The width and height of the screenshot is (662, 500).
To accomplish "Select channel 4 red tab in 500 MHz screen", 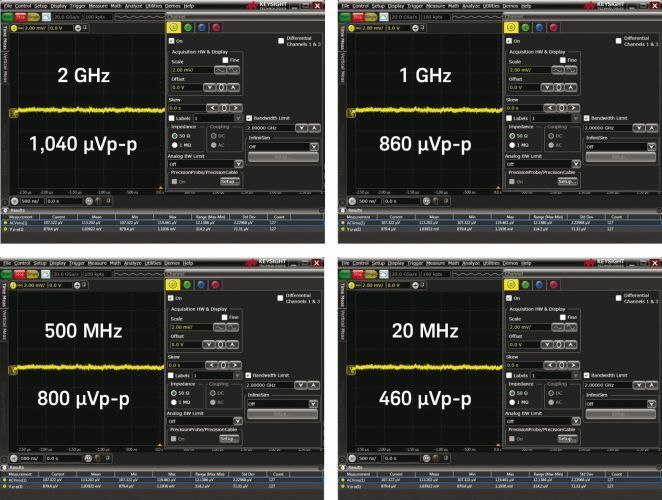I will click(215, 285).
